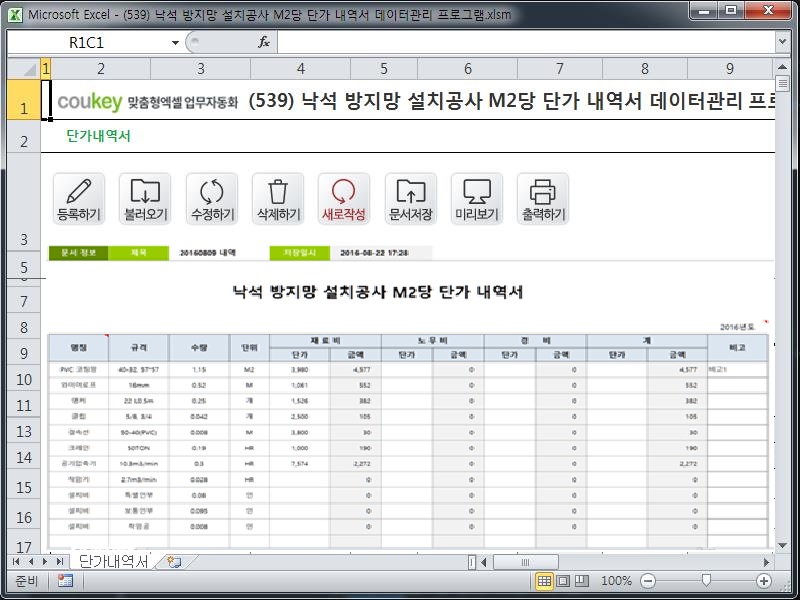Open the 단가내역서 sheet tab
Image resolution: width=800 pixels, height=600 pixels.
coord(113,561)
